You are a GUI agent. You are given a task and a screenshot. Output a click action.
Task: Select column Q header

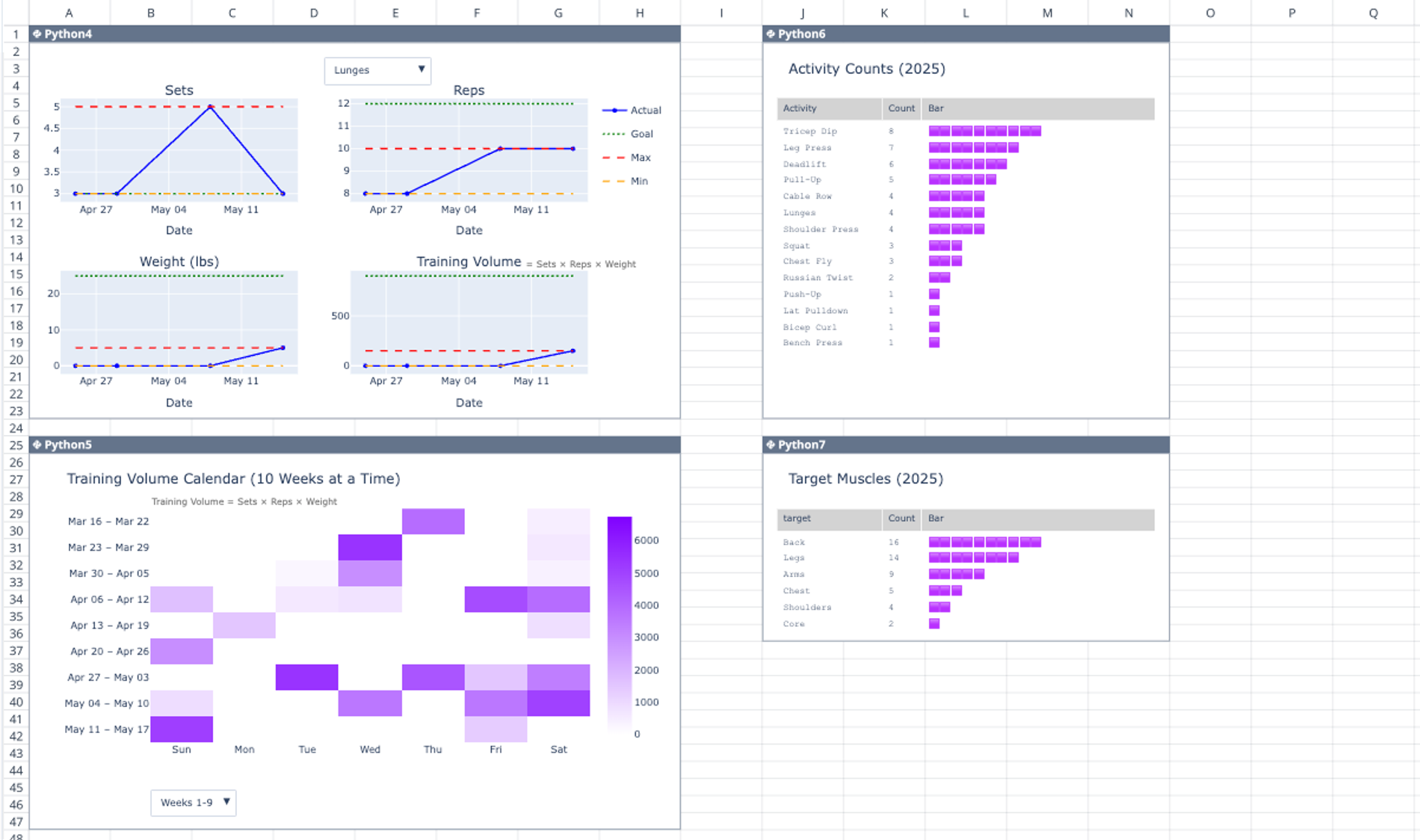(1374, 13)
